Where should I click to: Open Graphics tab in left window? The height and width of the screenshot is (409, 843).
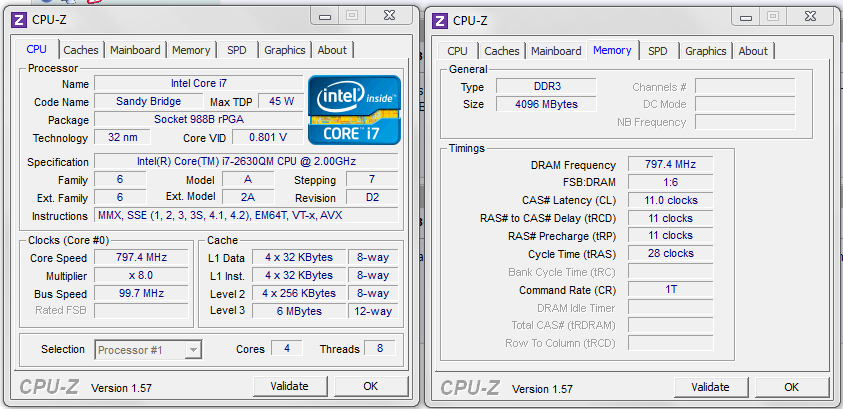(285, 50)
